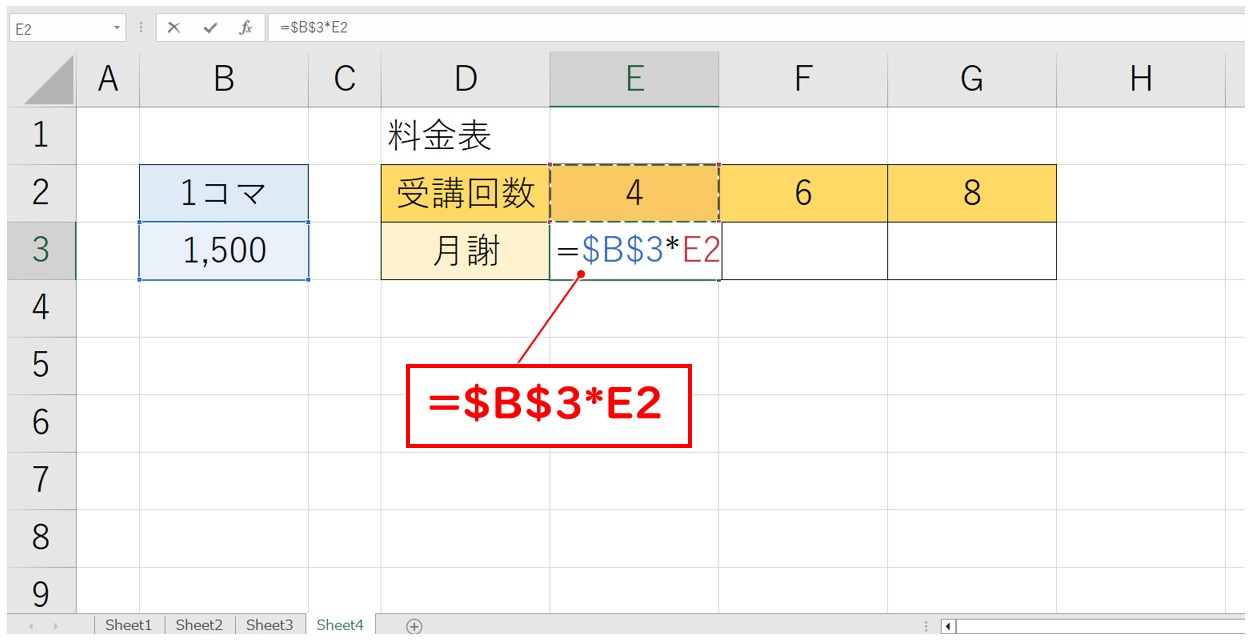
Task: Select row 8 header
Action: [41, 538]
